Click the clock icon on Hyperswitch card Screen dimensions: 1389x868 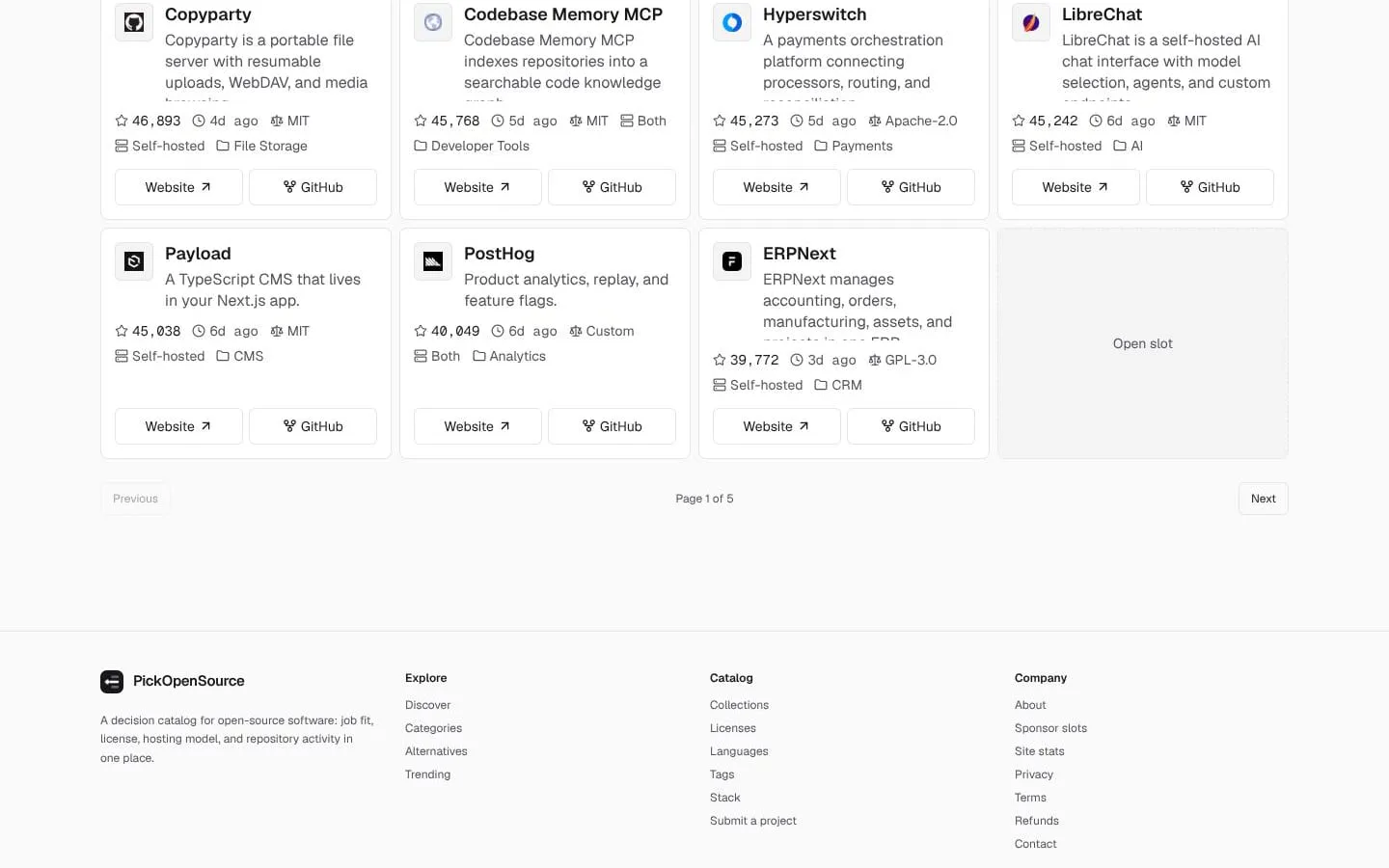coord(797,121)
